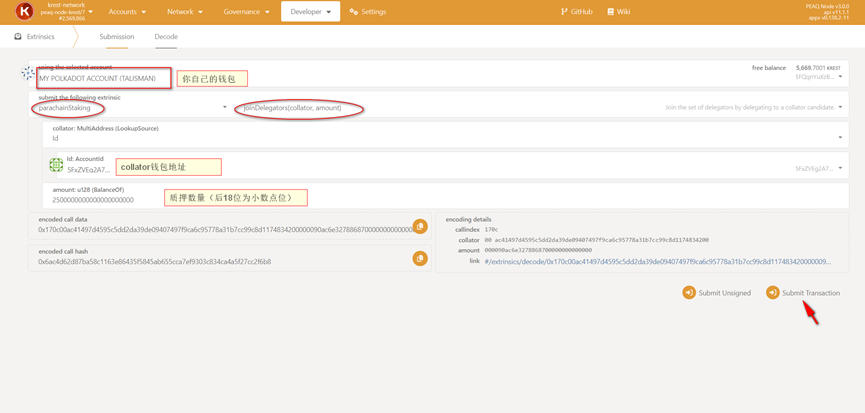Image resolution: width=865 pixels, height=413 pixels.
Task: Switch to the Submission tab
Action: coord(116,37)
